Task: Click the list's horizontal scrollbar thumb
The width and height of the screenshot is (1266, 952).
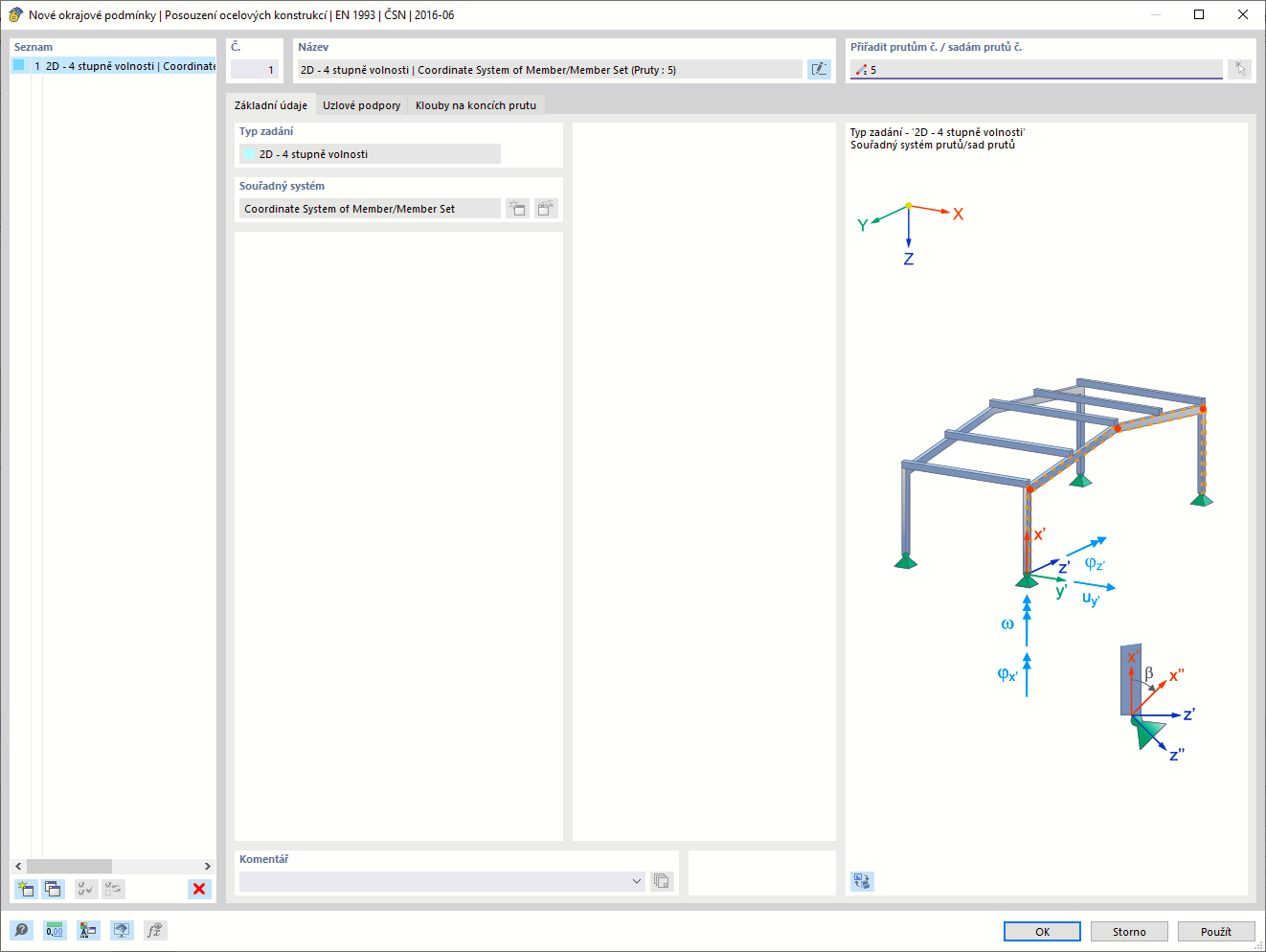Action: click(x=69, y=866)
